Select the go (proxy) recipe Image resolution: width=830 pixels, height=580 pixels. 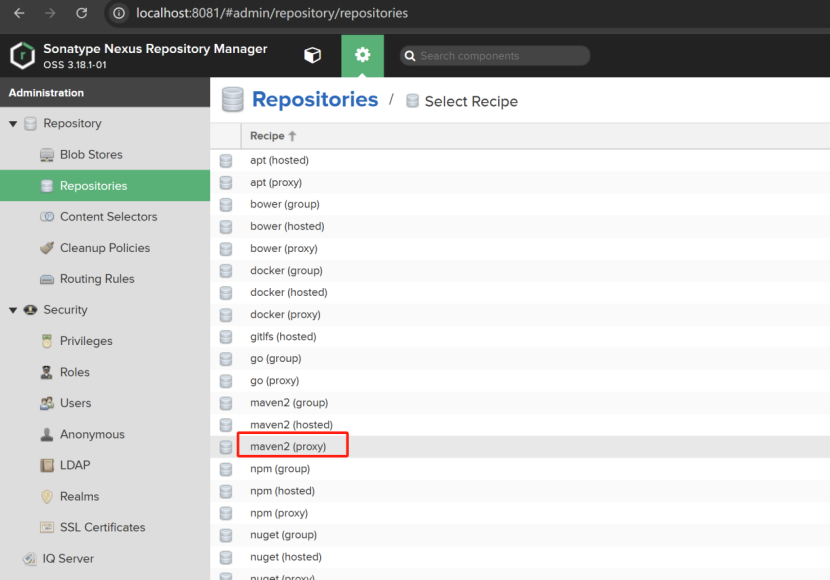coord(520,381)
